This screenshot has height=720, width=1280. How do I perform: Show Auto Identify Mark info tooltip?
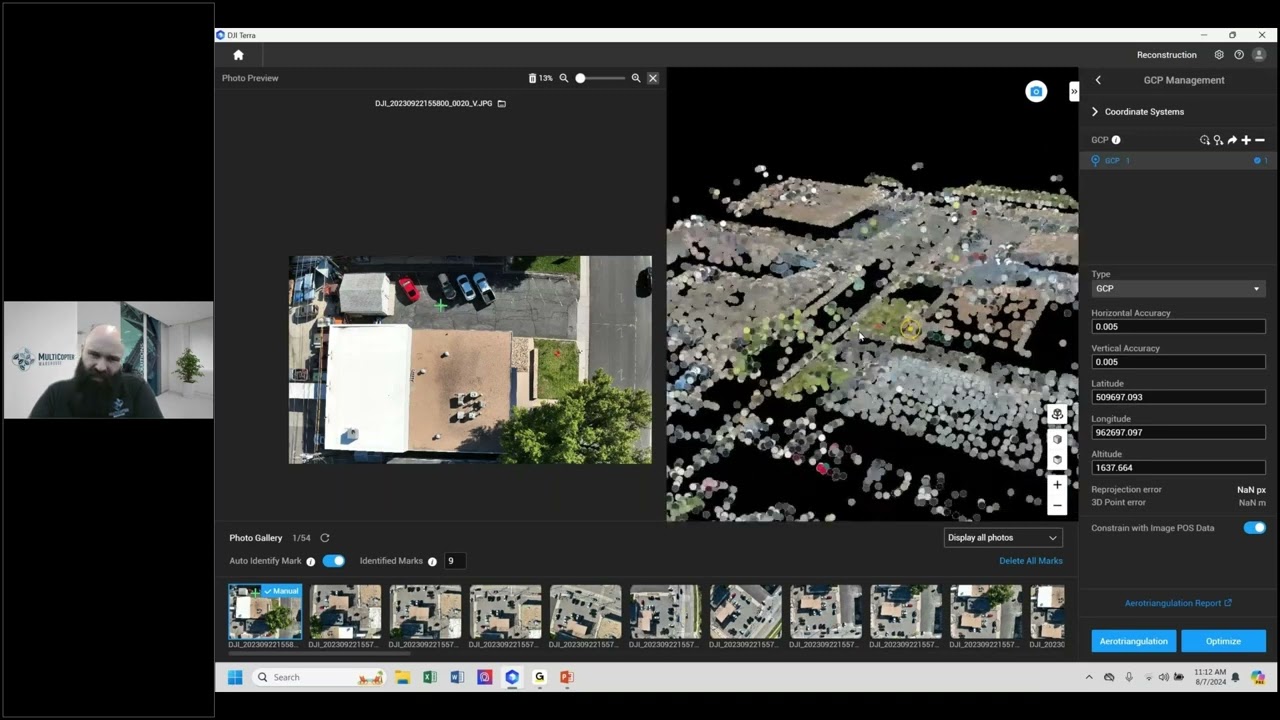(311, 562)
